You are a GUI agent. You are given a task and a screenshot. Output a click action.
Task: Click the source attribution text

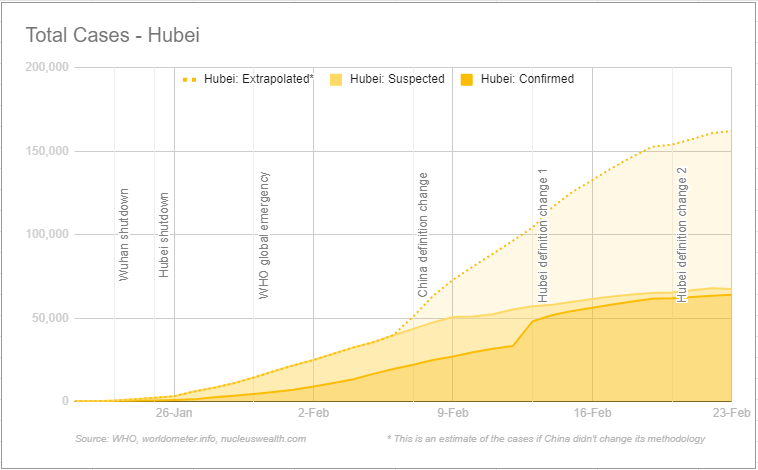tap(190, 439)
